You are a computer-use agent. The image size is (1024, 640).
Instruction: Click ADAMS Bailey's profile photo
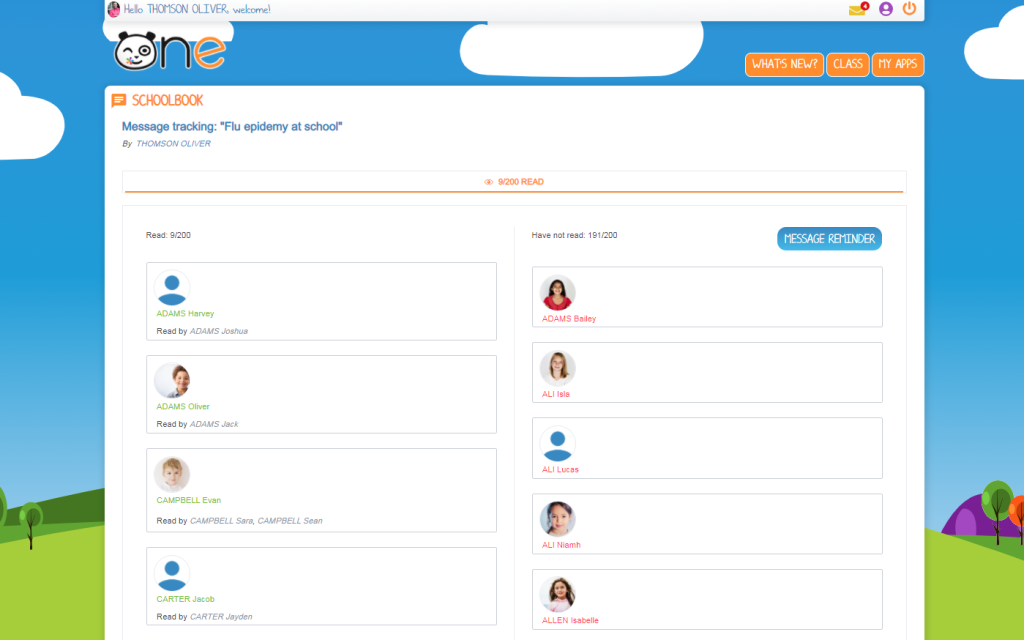pyautogui.click(x=558, y=293)
